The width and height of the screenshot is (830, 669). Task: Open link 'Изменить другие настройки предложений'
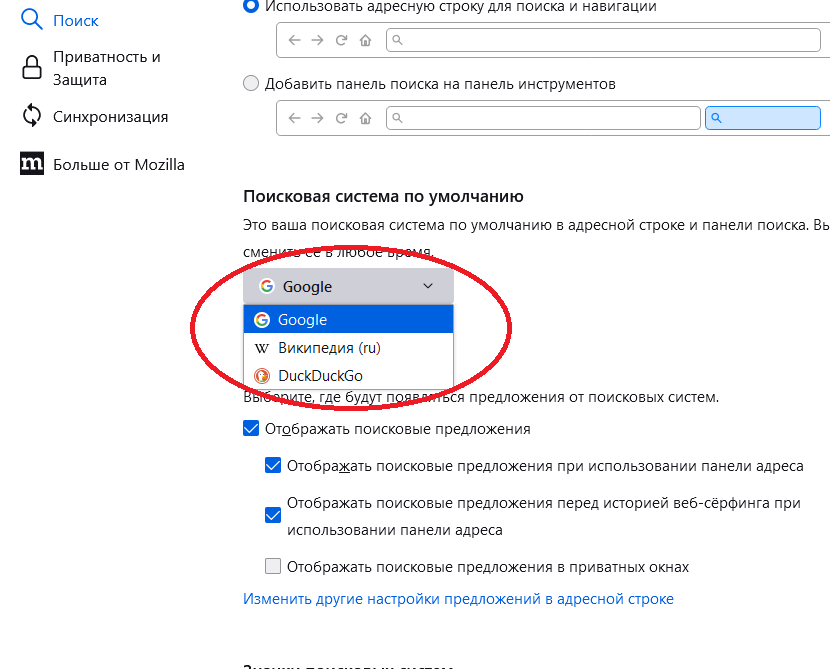458,599
